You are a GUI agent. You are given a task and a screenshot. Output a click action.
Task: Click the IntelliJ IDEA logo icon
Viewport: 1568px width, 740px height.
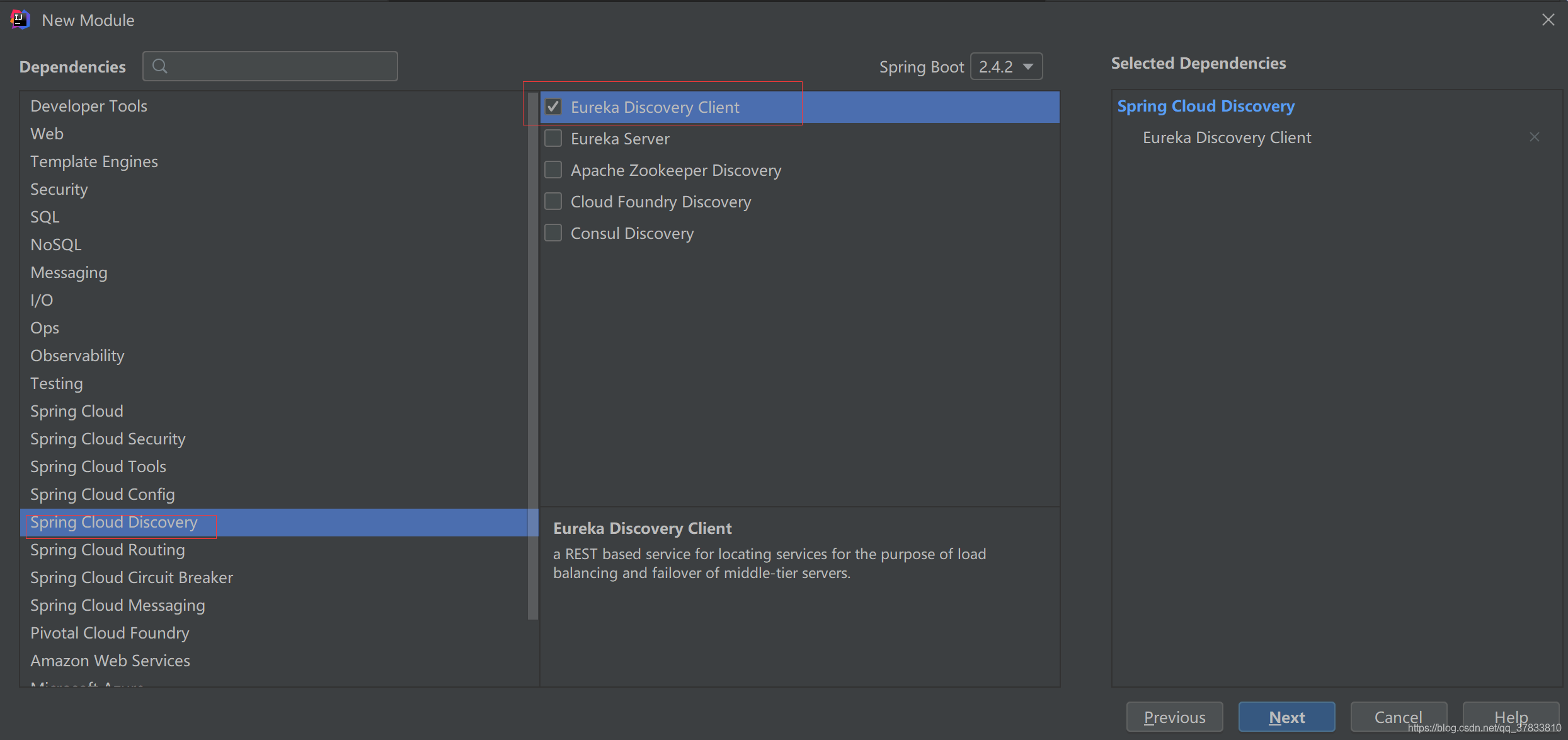[x=20, y=20]
